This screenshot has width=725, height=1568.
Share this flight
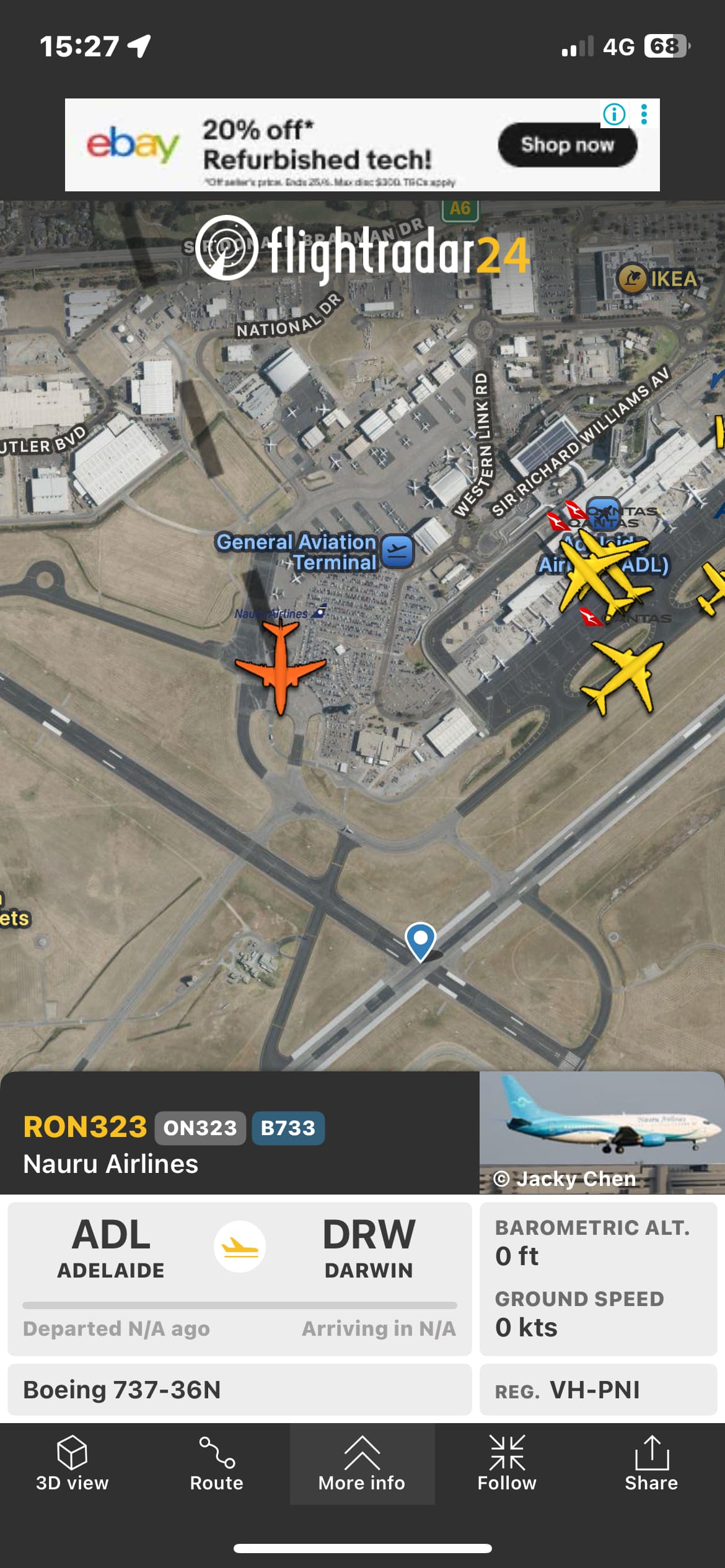651,1464
